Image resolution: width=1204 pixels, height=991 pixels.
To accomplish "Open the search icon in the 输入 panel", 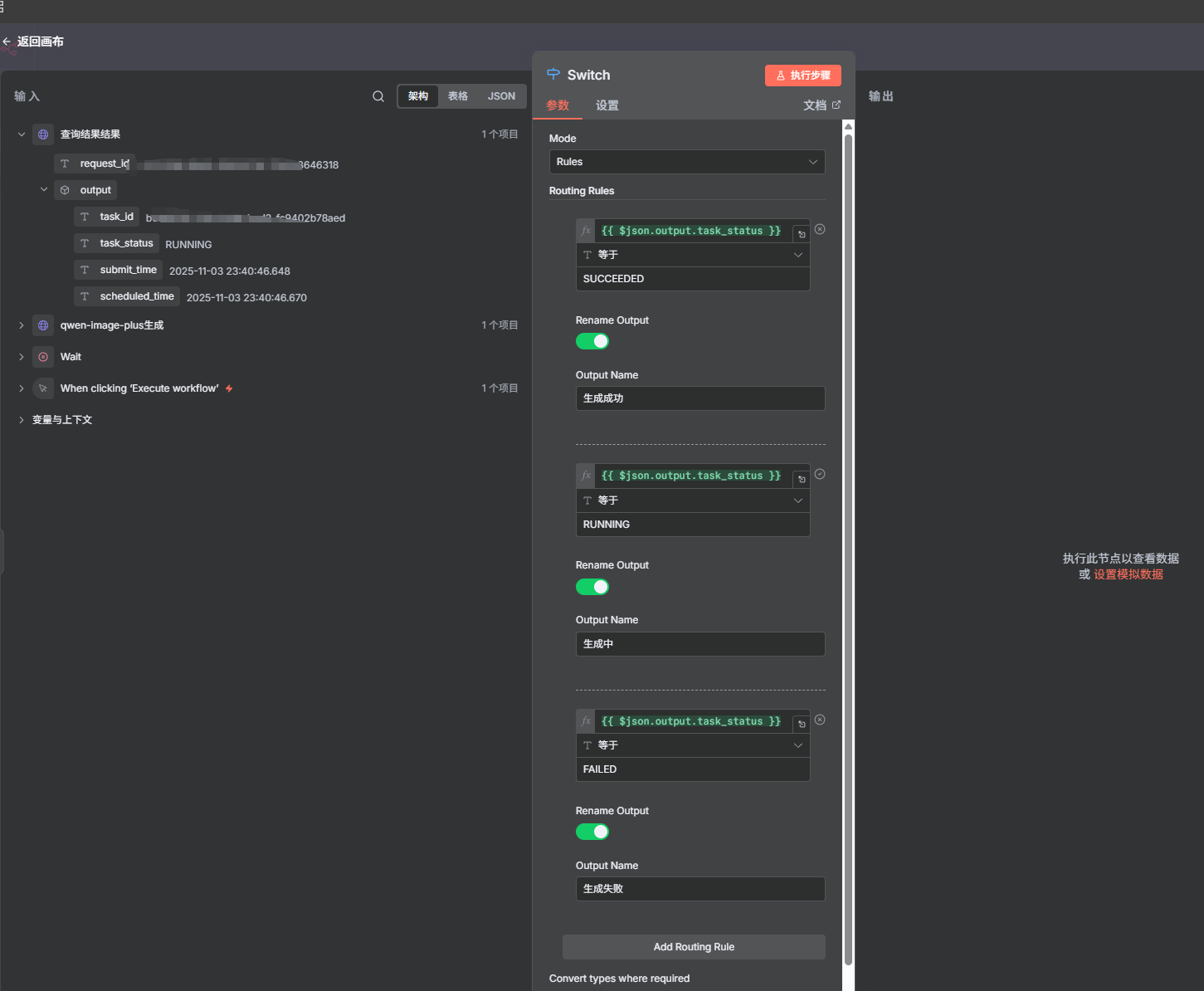I will [378, 96].
